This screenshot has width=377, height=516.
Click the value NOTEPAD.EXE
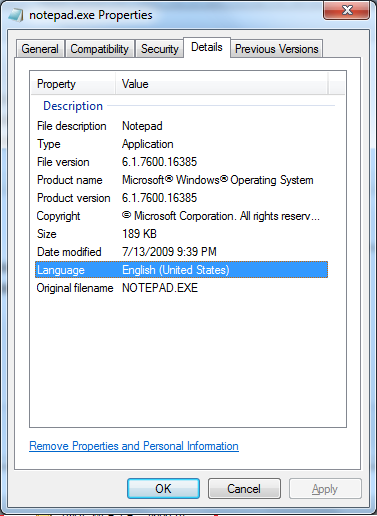[160, 288]
